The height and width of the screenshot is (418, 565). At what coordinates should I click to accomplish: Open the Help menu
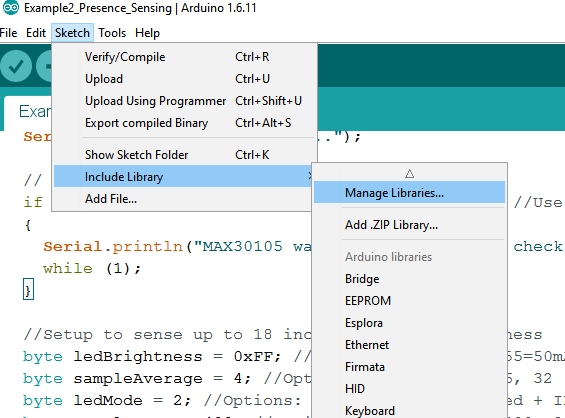pyautogui.click(x=147, y=33)
